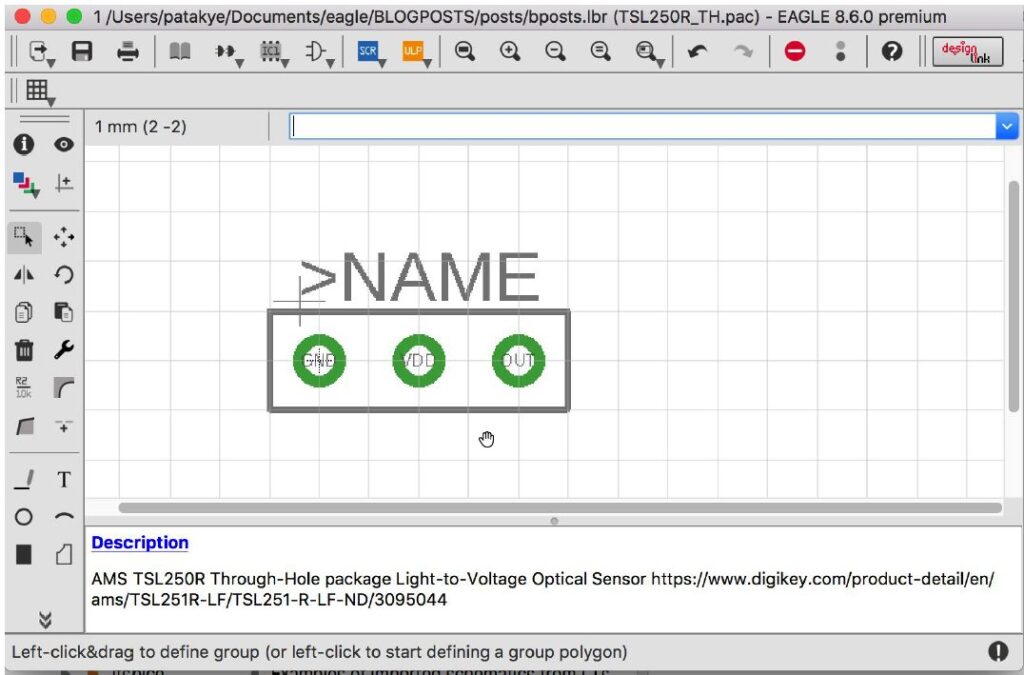Image resolution: width=1024 pixels, height=675 pixels.
Task: Click the VDD pad
Action: pyautogui.click(x=419, y=360)
